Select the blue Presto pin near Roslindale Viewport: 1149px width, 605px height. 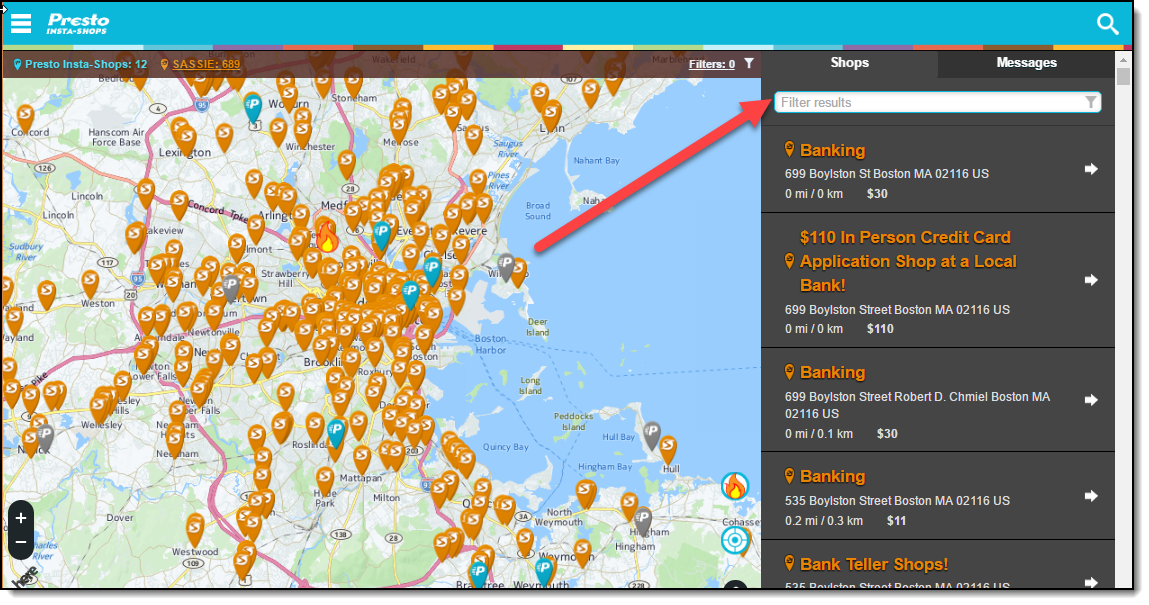[336, 432]
